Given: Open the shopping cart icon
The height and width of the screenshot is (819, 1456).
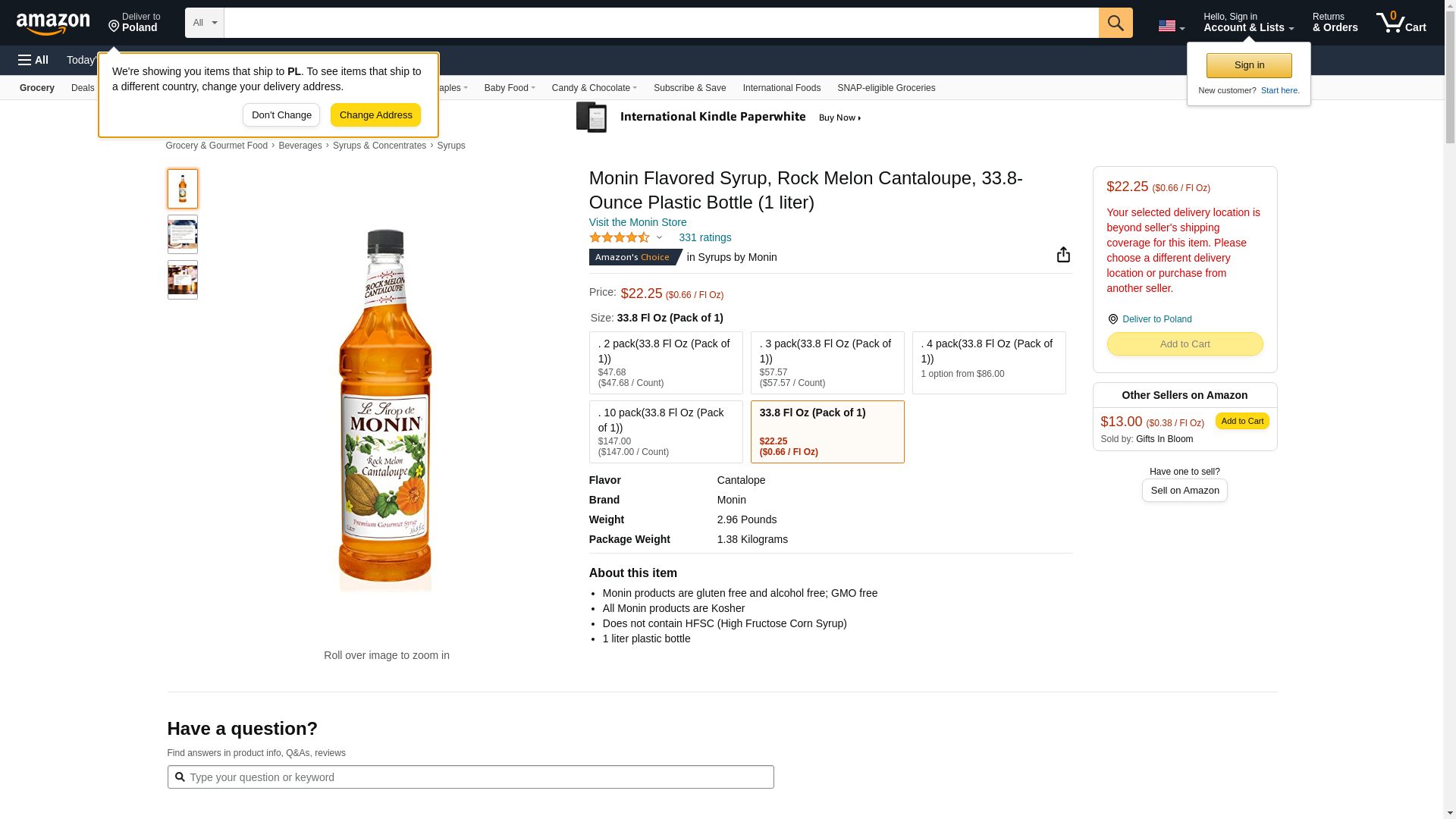Looking at the screenshot, I should click(x=1401, y=23).
